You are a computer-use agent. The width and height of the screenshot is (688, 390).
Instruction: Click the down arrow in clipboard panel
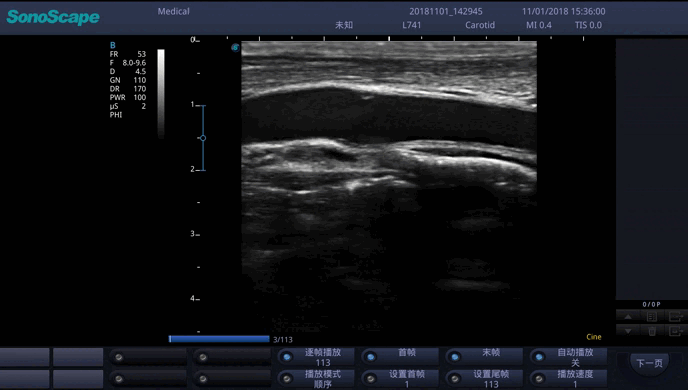[x=628, y=331]
